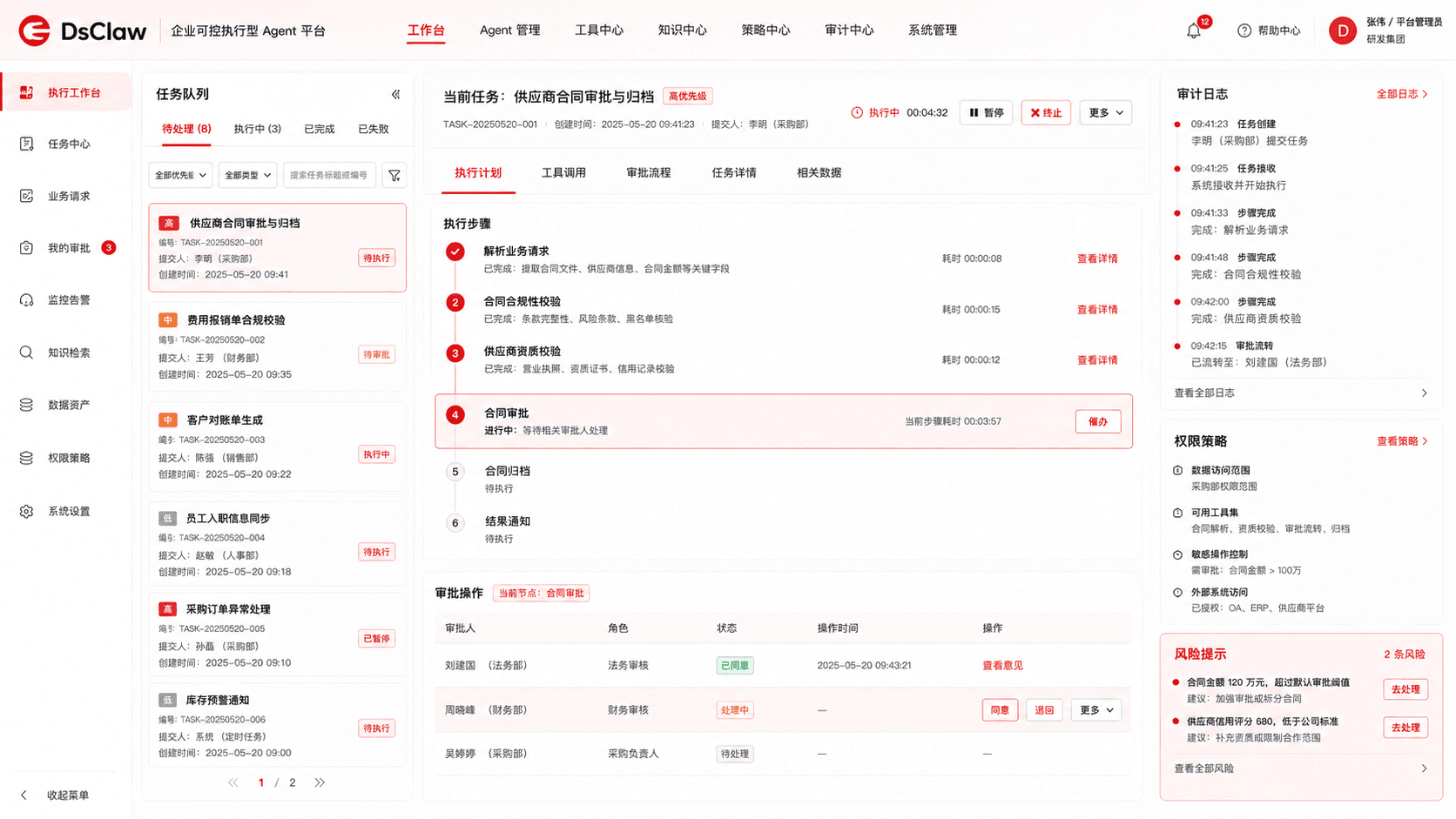Expand 更多 dropdown in 周晓峰 row
The image size is (1456, 819).
click(1095, 710)
